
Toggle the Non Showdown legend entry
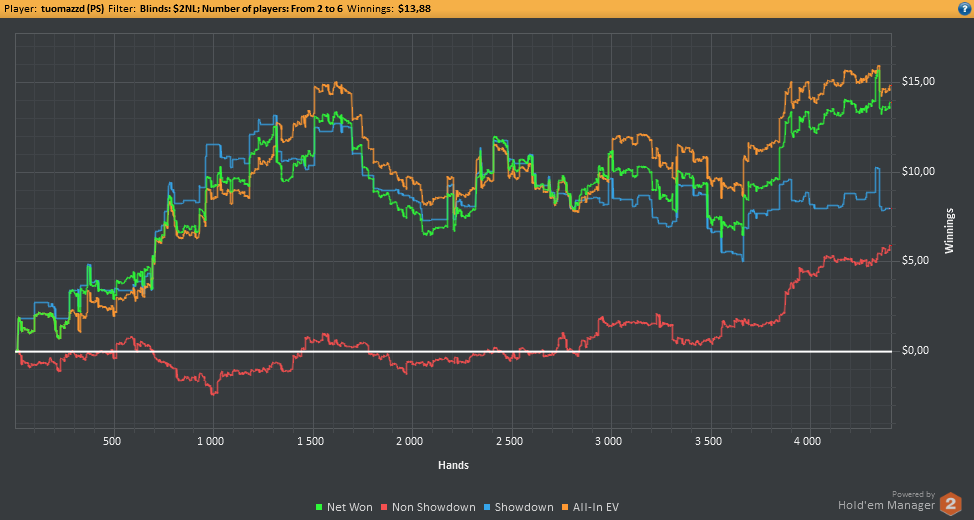[x=429, y=507]
